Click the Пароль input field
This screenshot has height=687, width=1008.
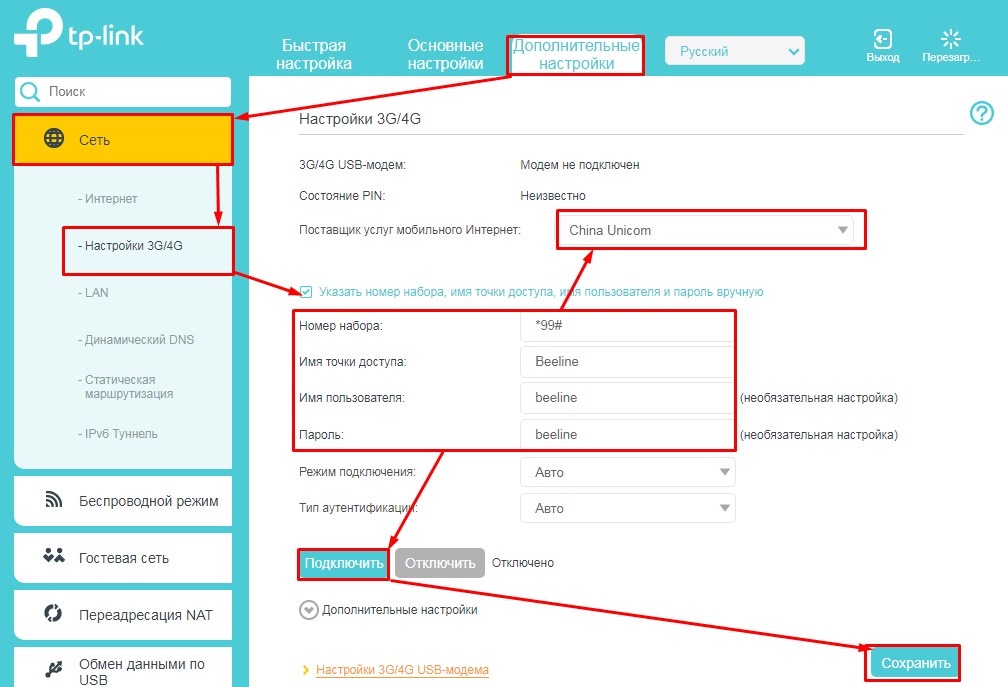pos(627,434)
